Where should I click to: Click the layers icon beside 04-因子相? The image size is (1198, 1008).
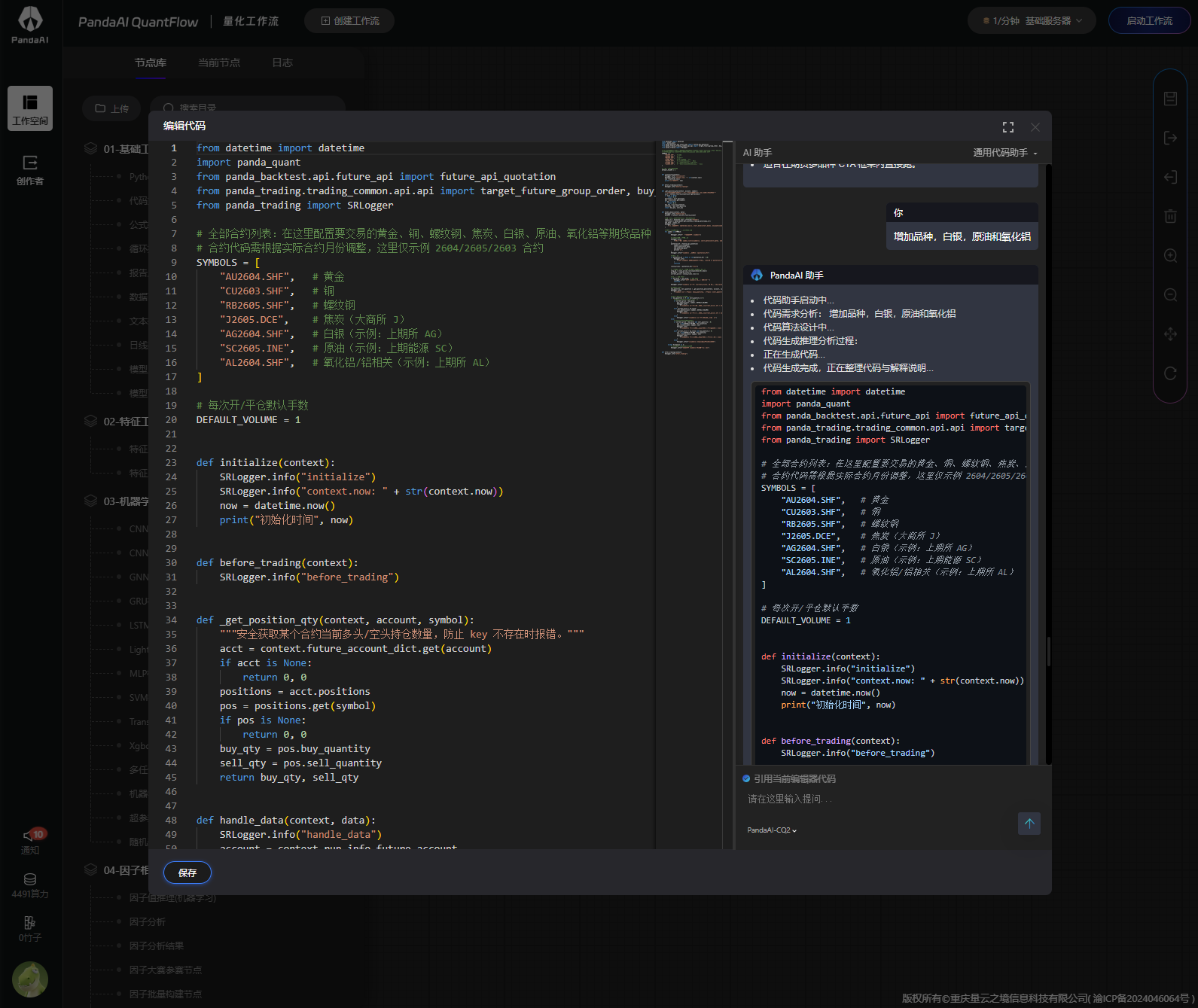91,869
